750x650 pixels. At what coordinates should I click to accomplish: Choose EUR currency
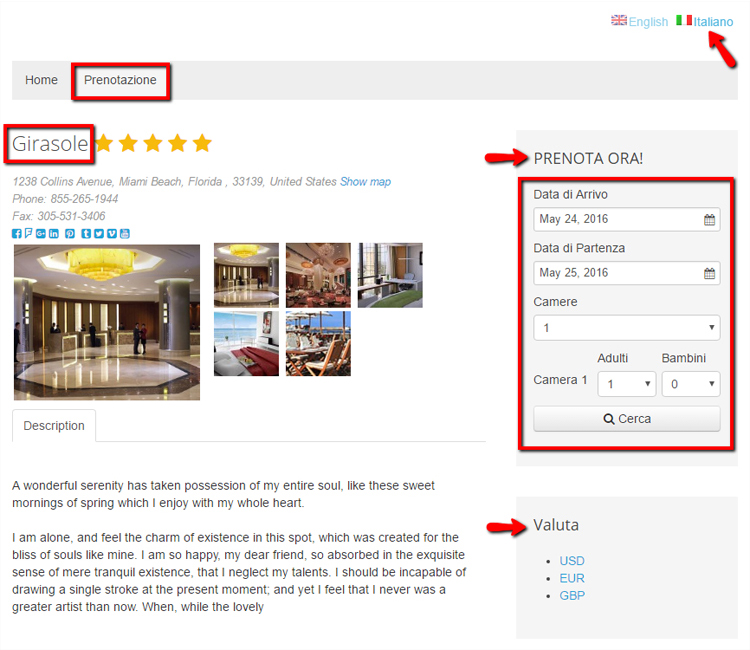572,578
